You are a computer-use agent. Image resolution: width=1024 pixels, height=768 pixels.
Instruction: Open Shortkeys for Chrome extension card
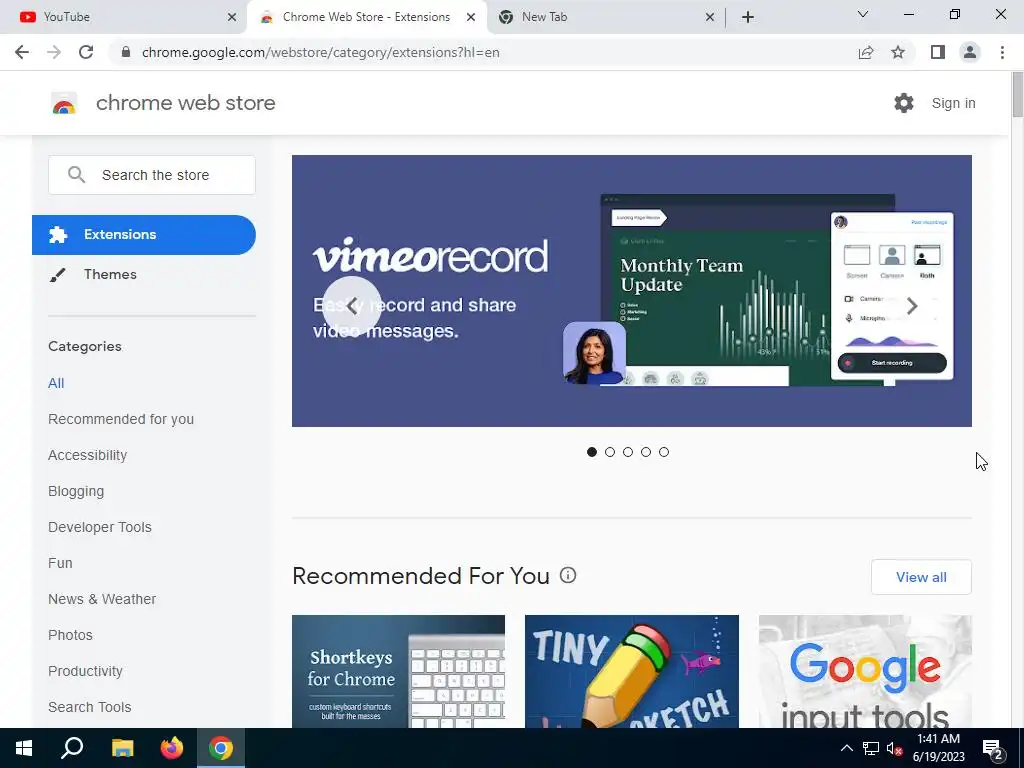pos(398,671)
